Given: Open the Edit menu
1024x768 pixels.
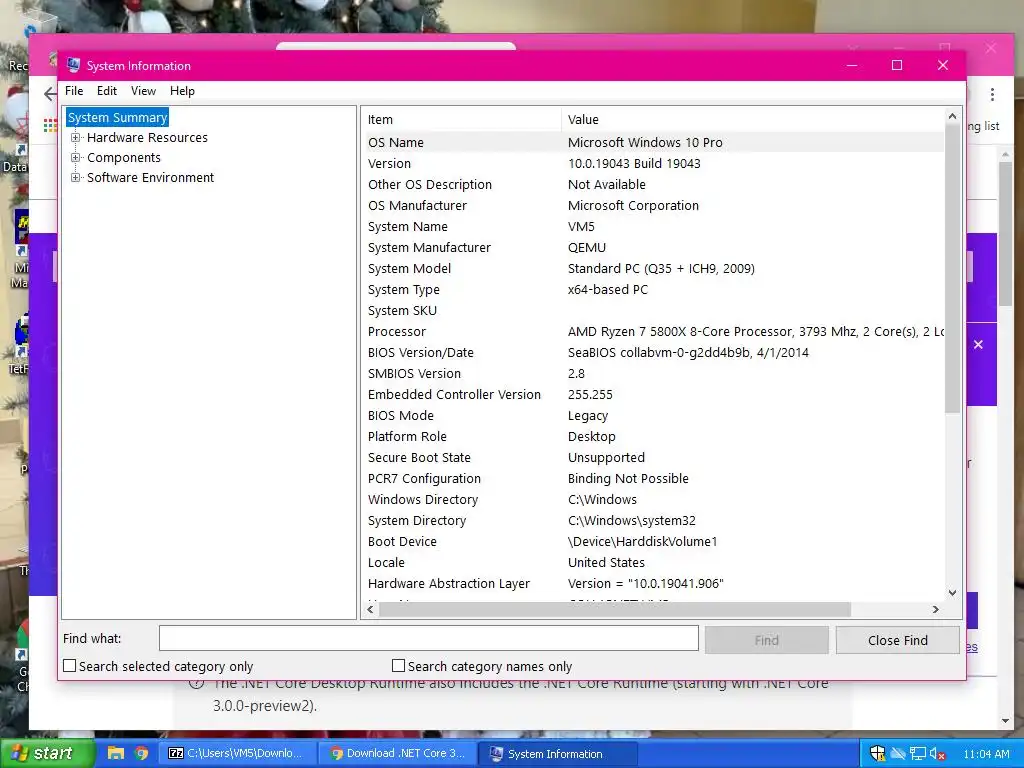Looking at the screenshot, I should 106,91.
